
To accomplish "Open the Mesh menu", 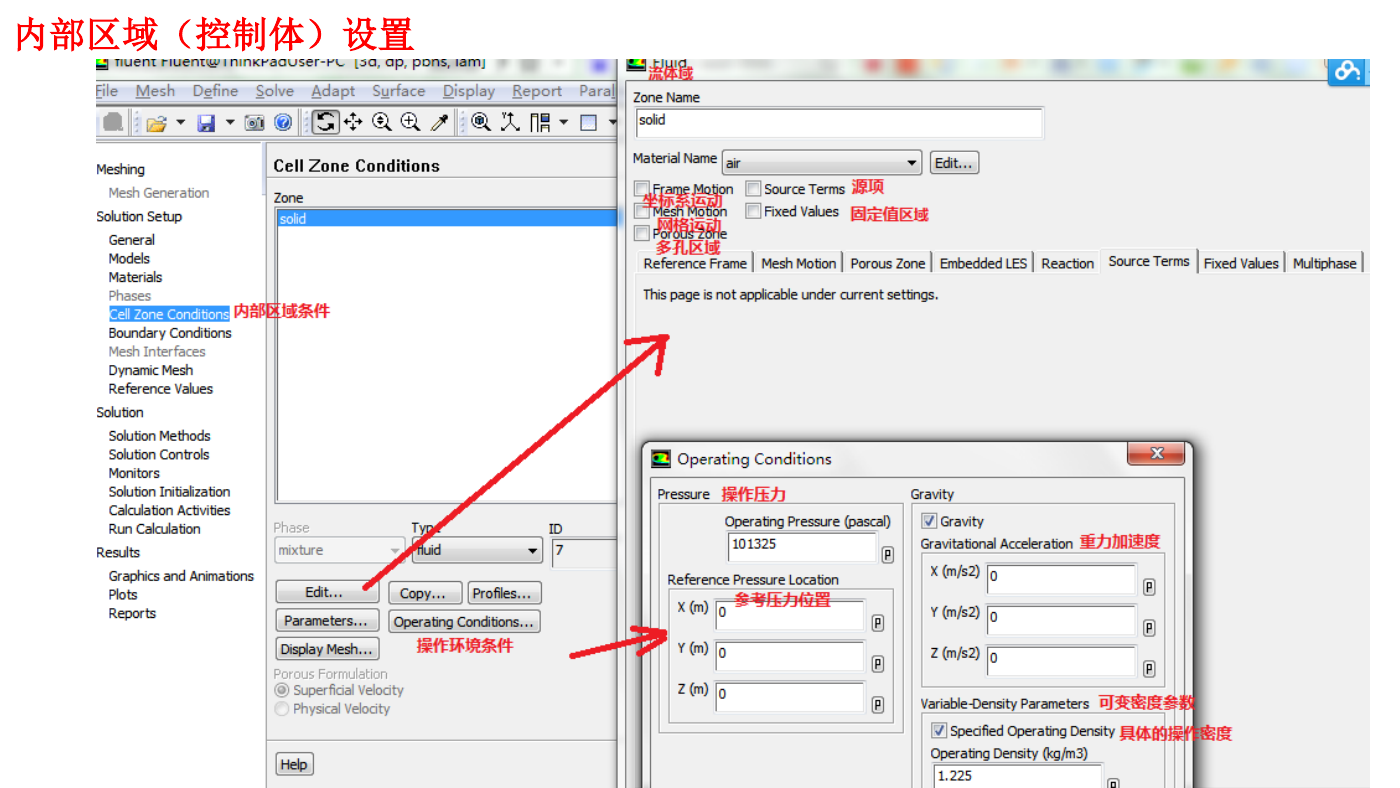I will coord(155,91).
